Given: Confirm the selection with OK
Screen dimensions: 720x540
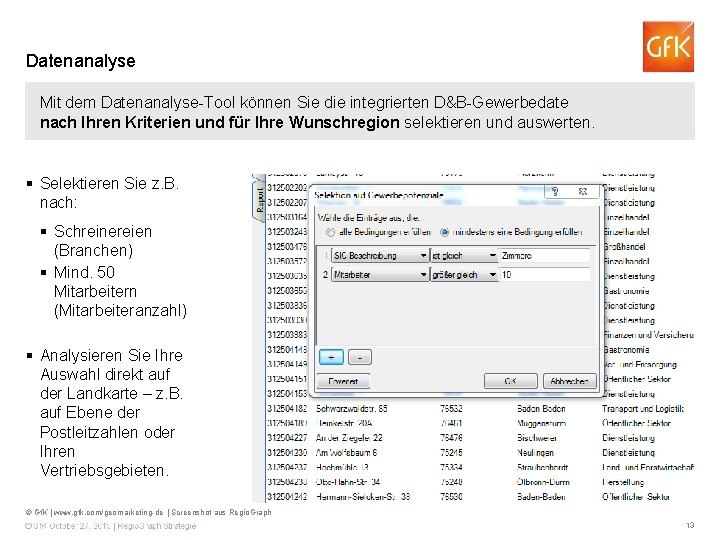Looking at the screenshot, I should [x=511, y=381].
